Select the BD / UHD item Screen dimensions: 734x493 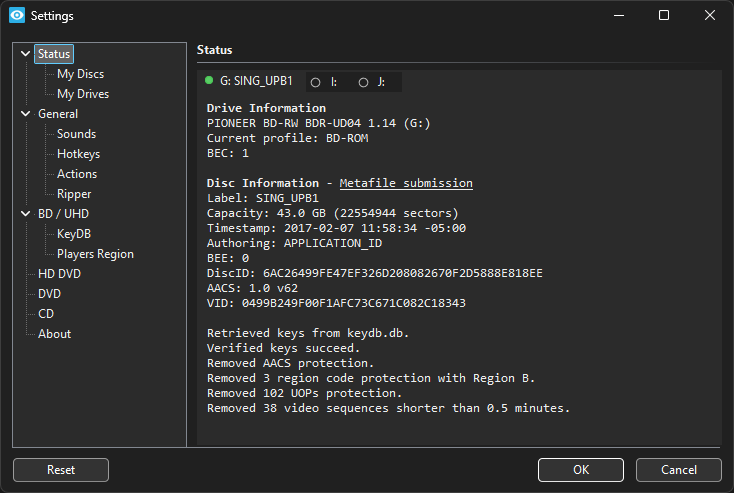coord(63,214)
